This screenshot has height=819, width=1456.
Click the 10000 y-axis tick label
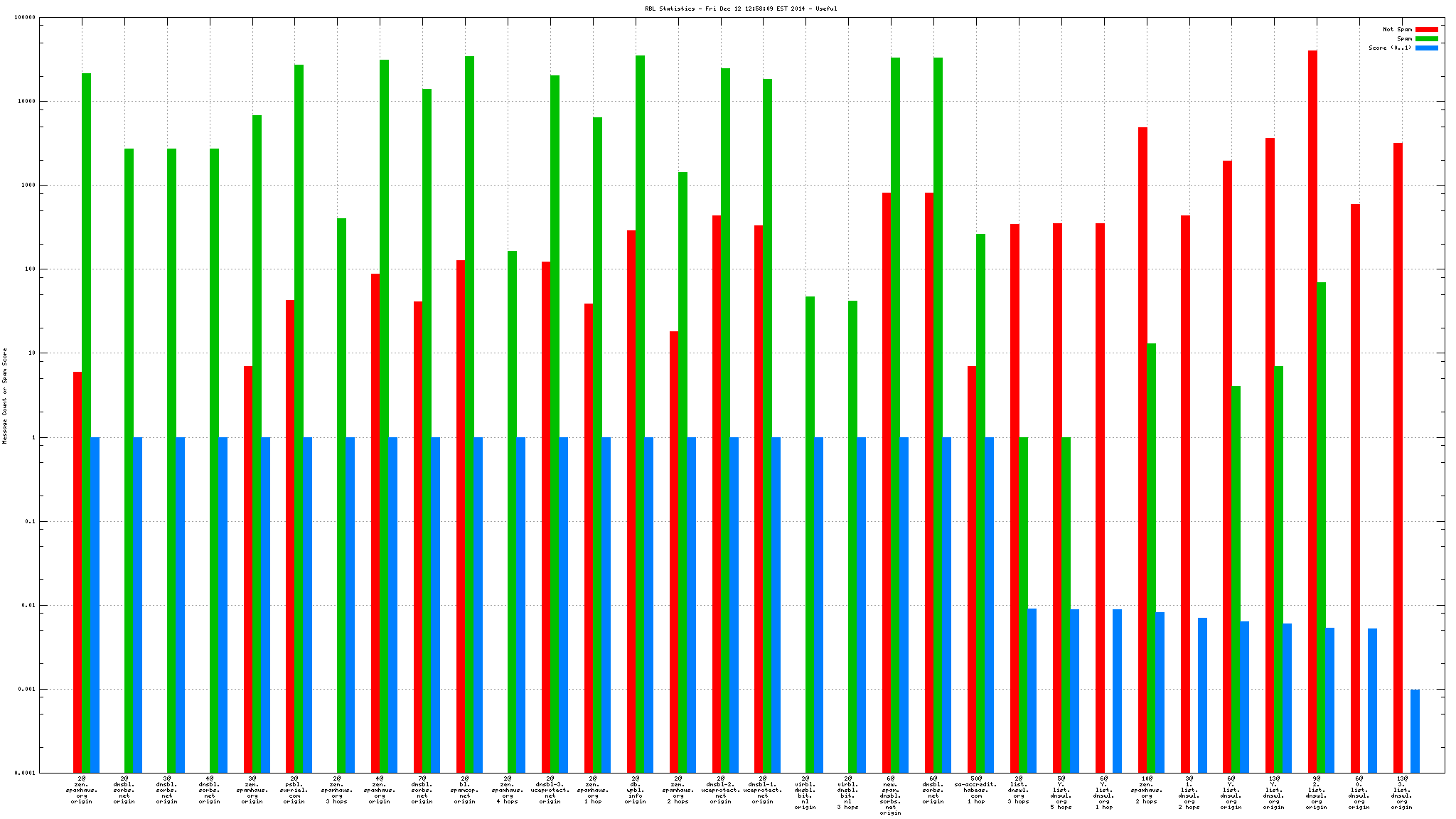tap(26, 102)
